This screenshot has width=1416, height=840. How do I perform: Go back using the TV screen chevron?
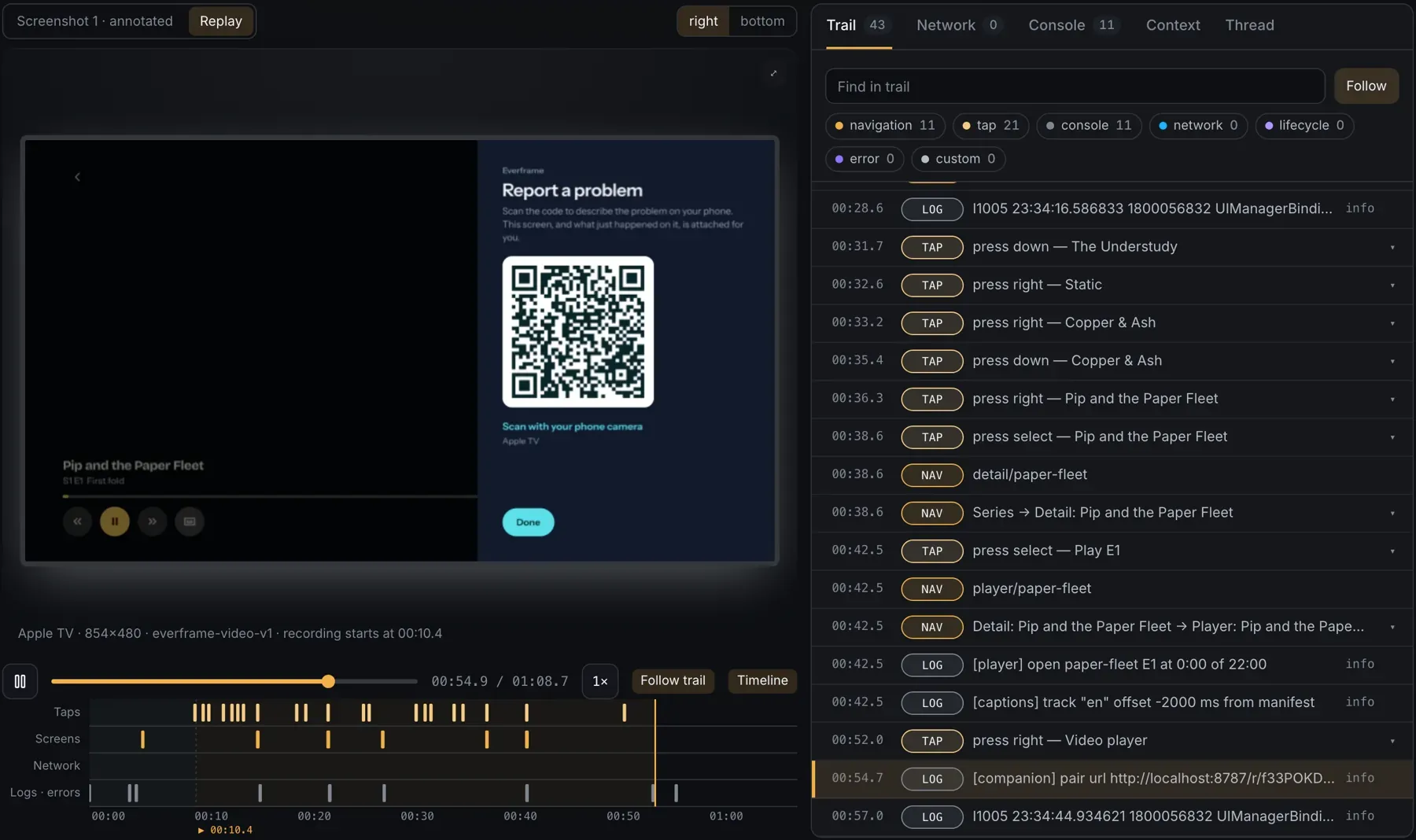click(x=77, y=177)
